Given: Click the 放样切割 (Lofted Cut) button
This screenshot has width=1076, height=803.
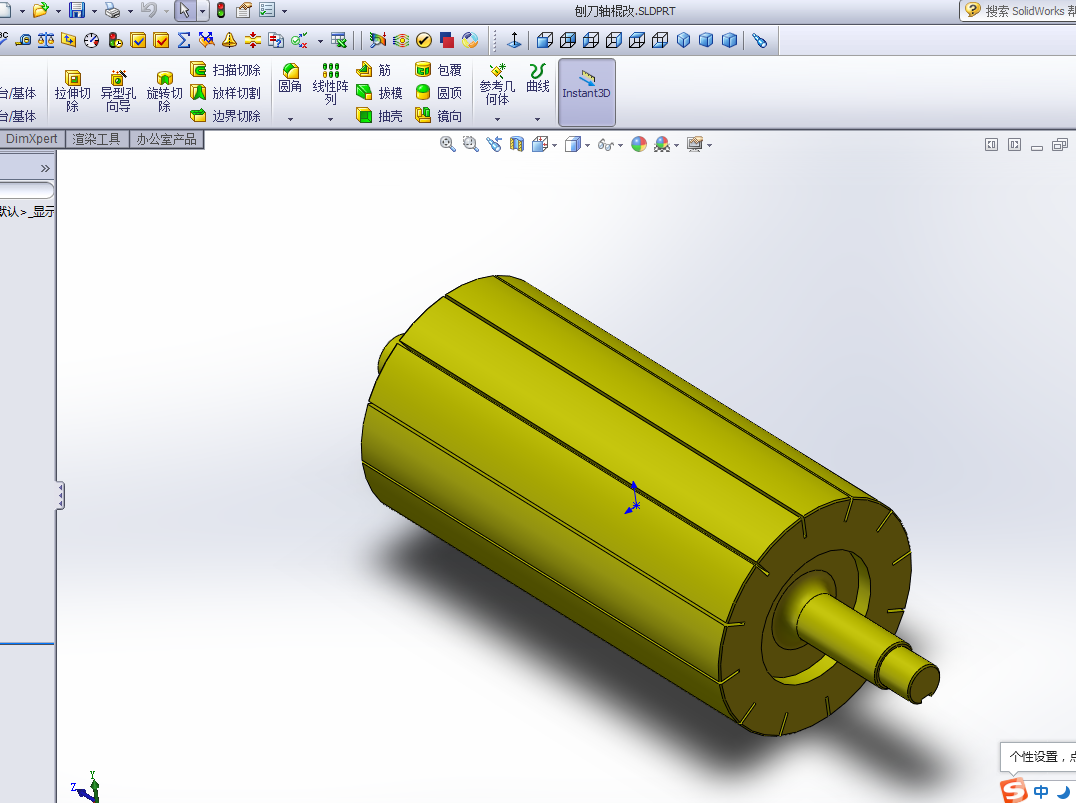Looking at the screenshot, I should 226,93.
